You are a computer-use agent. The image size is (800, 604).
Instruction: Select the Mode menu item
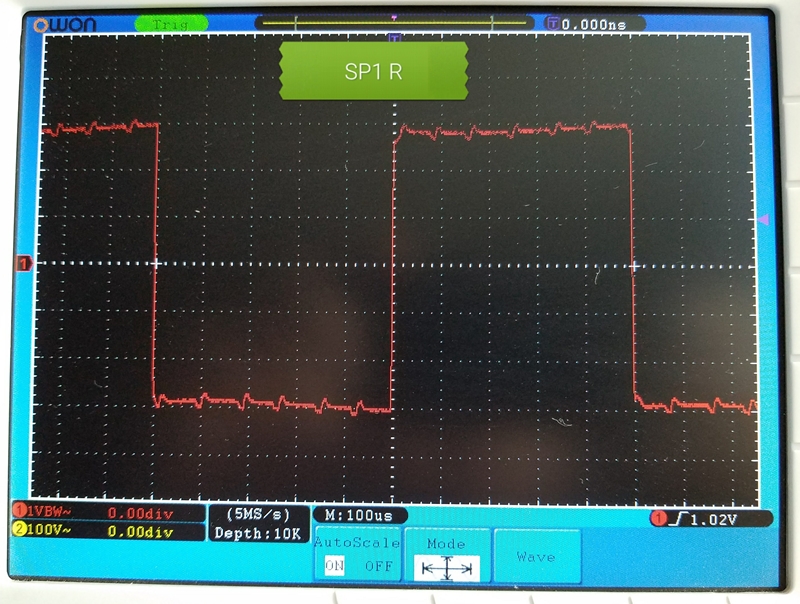click(447, 544)
